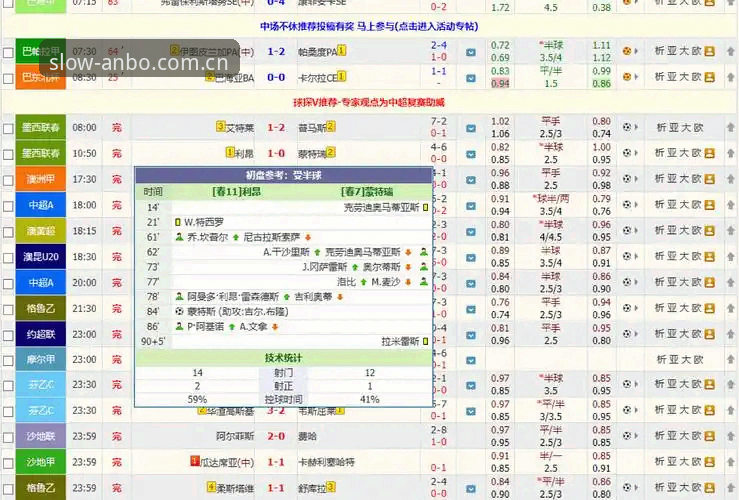Open orange lineup icon in 澳洲甲 17:30 row

(710, 179)
